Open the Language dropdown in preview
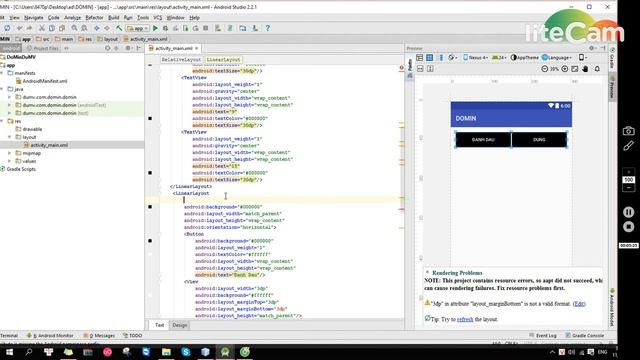 (557, 58)
